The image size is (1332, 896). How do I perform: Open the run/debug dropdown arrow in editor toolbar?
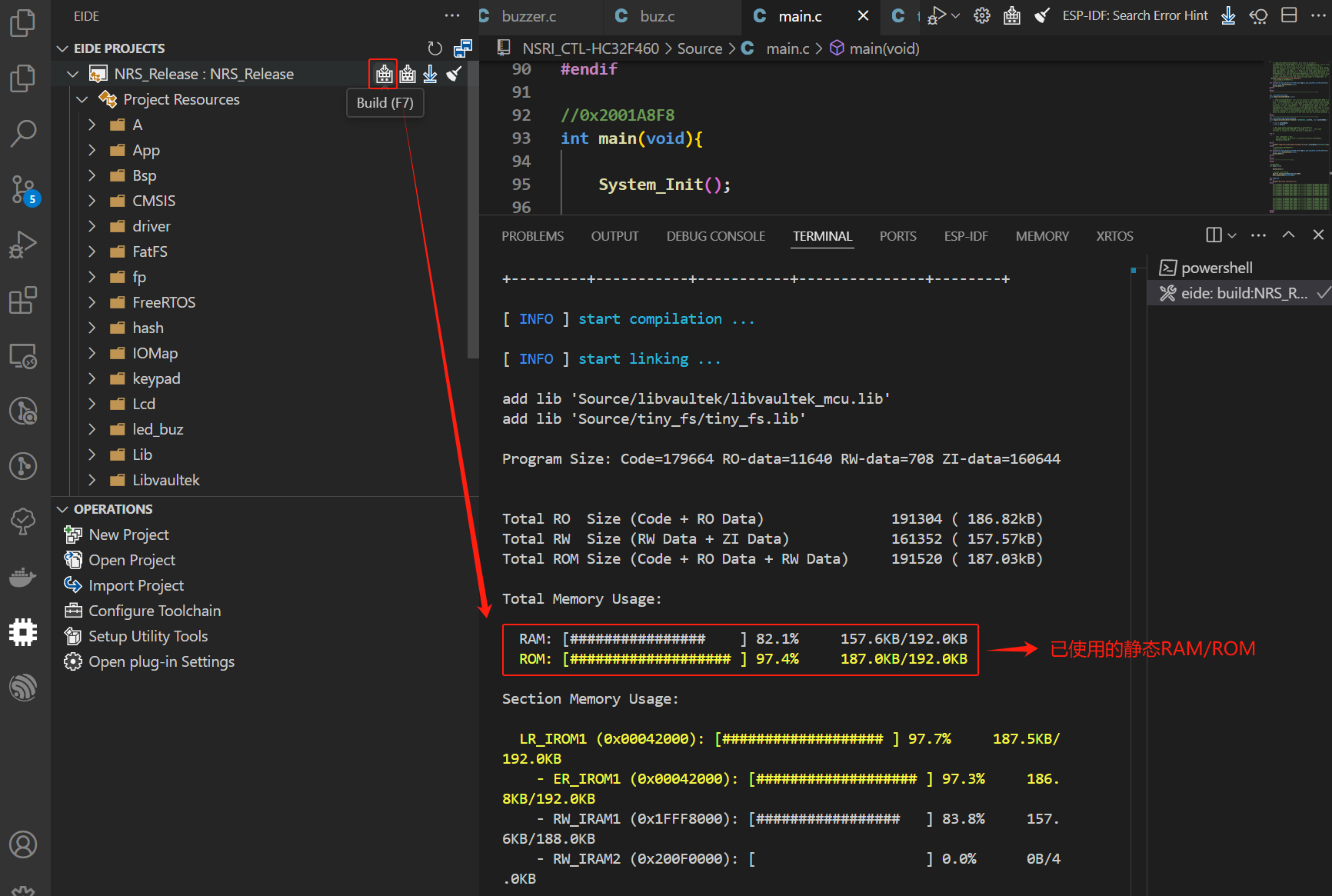pos(956,15)
